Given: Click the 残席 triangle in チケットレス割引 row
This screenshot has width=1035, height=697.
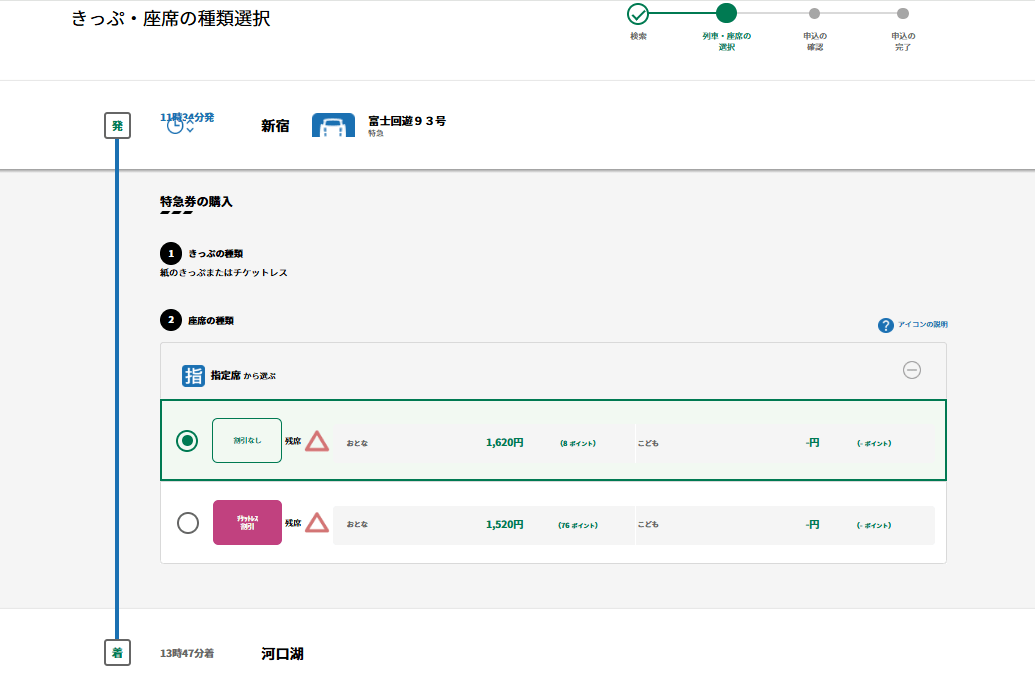Looking at the screenshot, I should click(317, 523).
